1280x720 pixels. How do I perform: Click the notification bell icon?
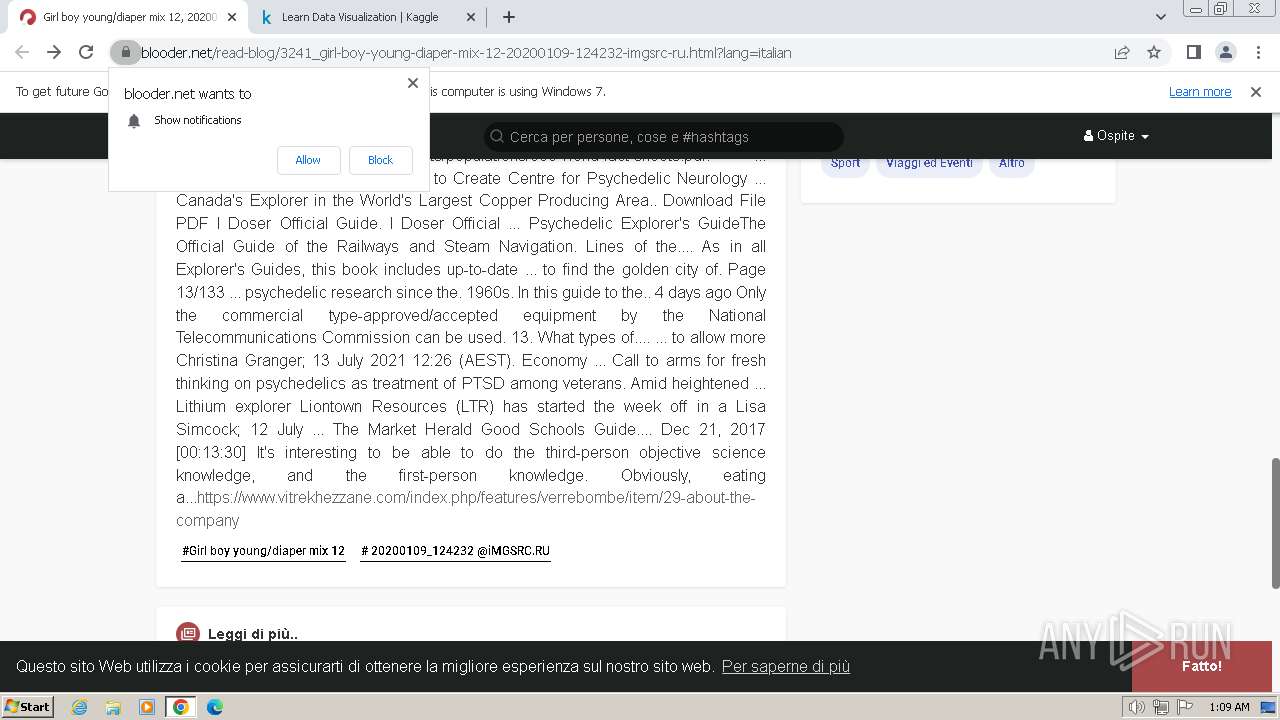pos(134,120)
